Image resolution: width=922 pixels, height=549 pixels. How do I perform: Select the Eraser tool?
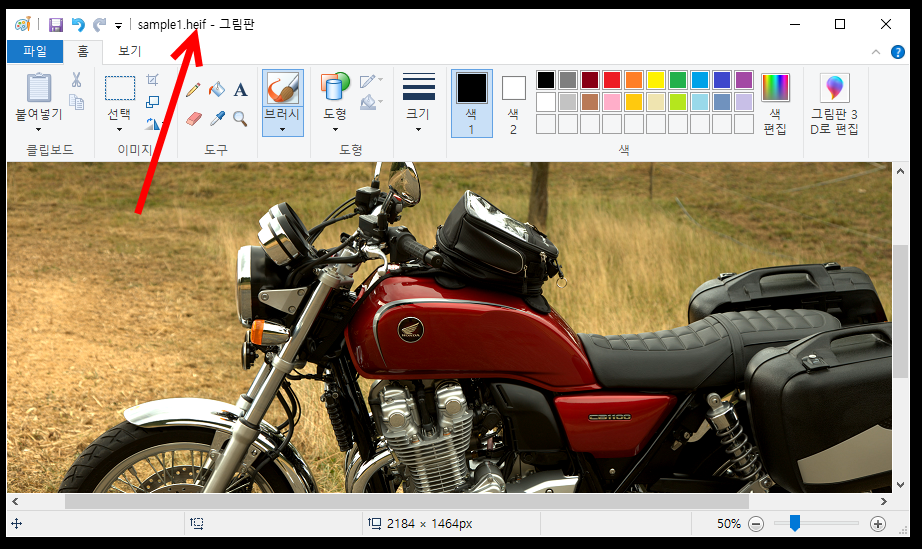(193, 119)
